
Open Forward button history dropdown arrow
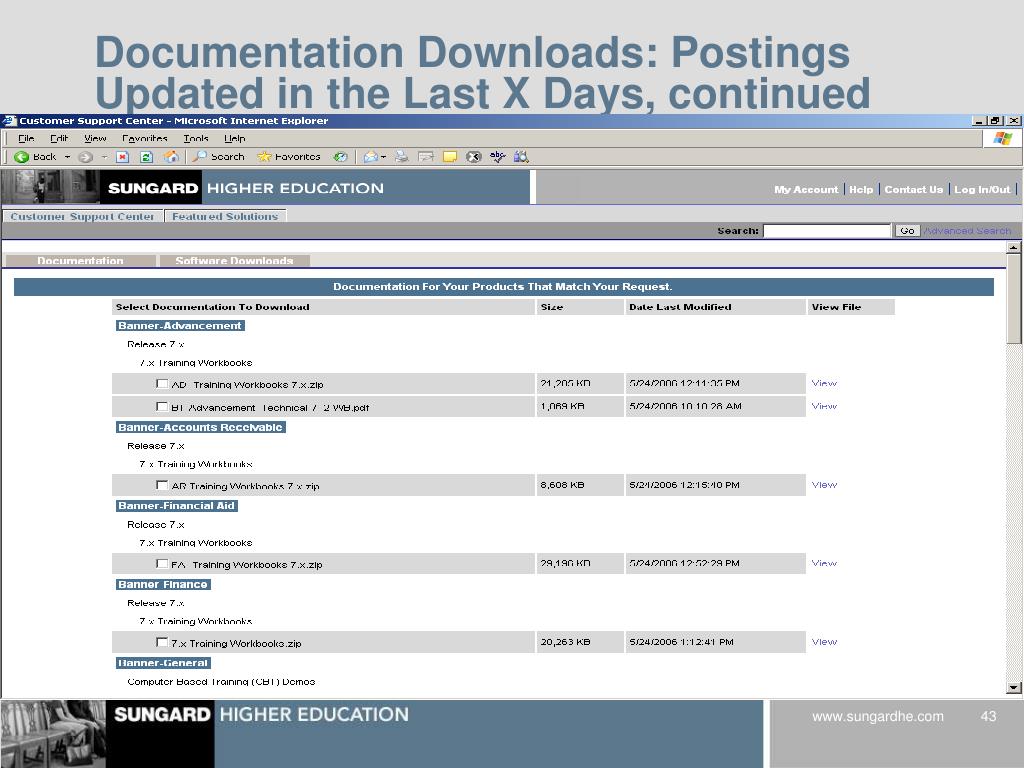pyautogui.click(x=104, y=157)
